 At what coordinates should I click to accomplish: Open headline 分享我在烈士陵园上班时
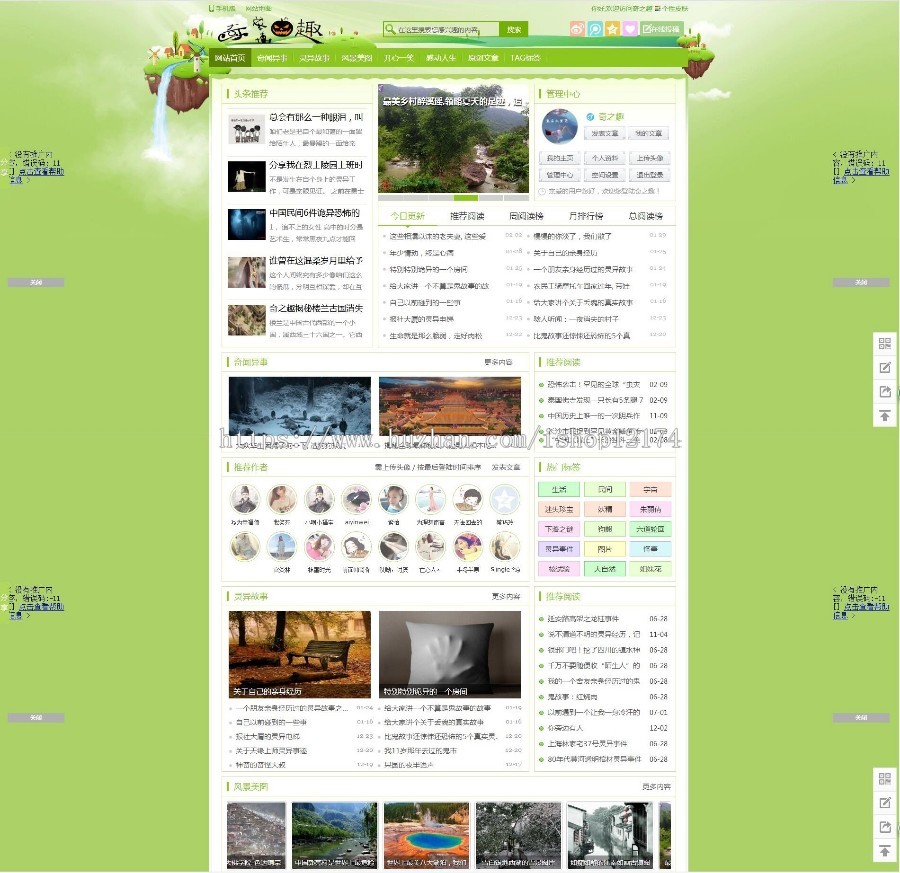pos(316,165)
